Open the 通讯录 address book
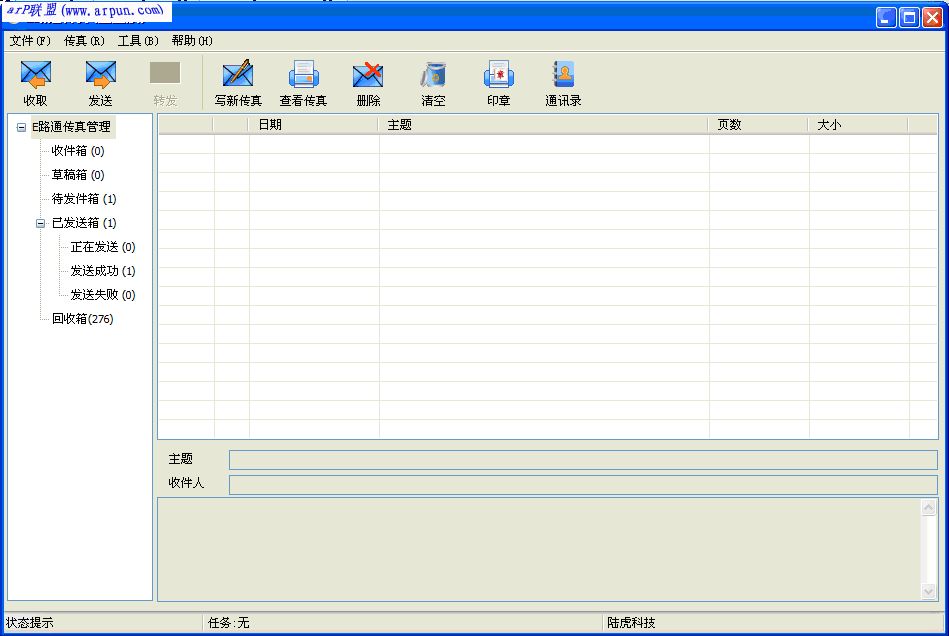The image size is (949, 636). [562, 80]
